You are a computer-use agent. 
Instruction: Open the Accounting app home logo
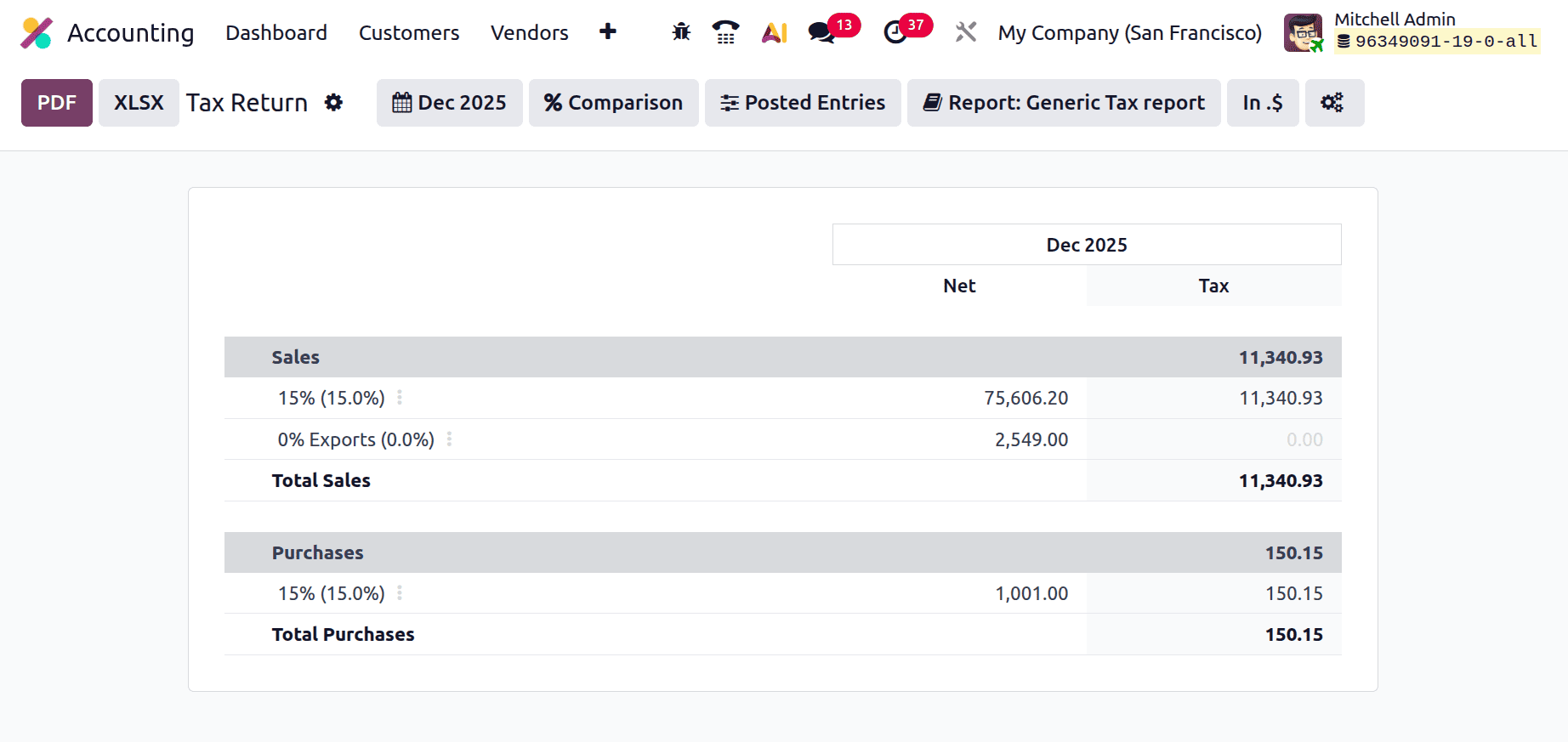click(x=37, y=33)
